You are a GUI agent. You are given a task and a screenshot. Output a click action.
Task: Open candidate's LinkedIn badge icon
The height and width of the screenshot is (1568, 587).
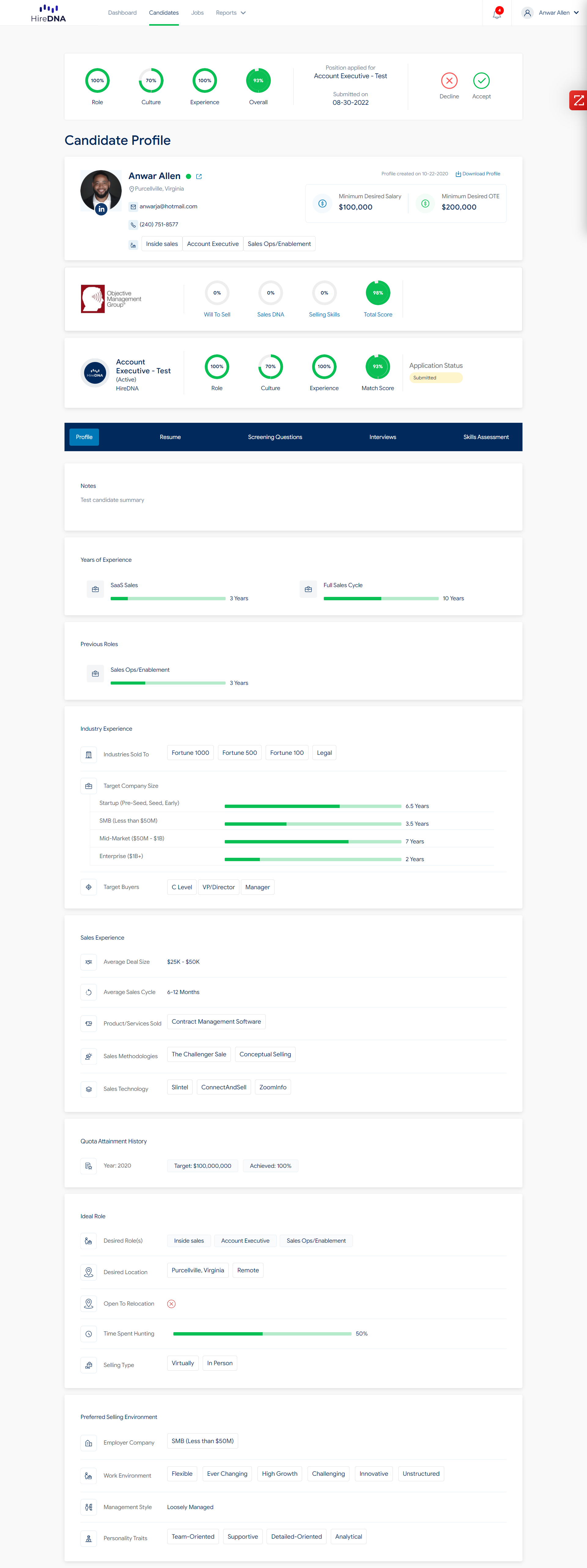(101, 209)
